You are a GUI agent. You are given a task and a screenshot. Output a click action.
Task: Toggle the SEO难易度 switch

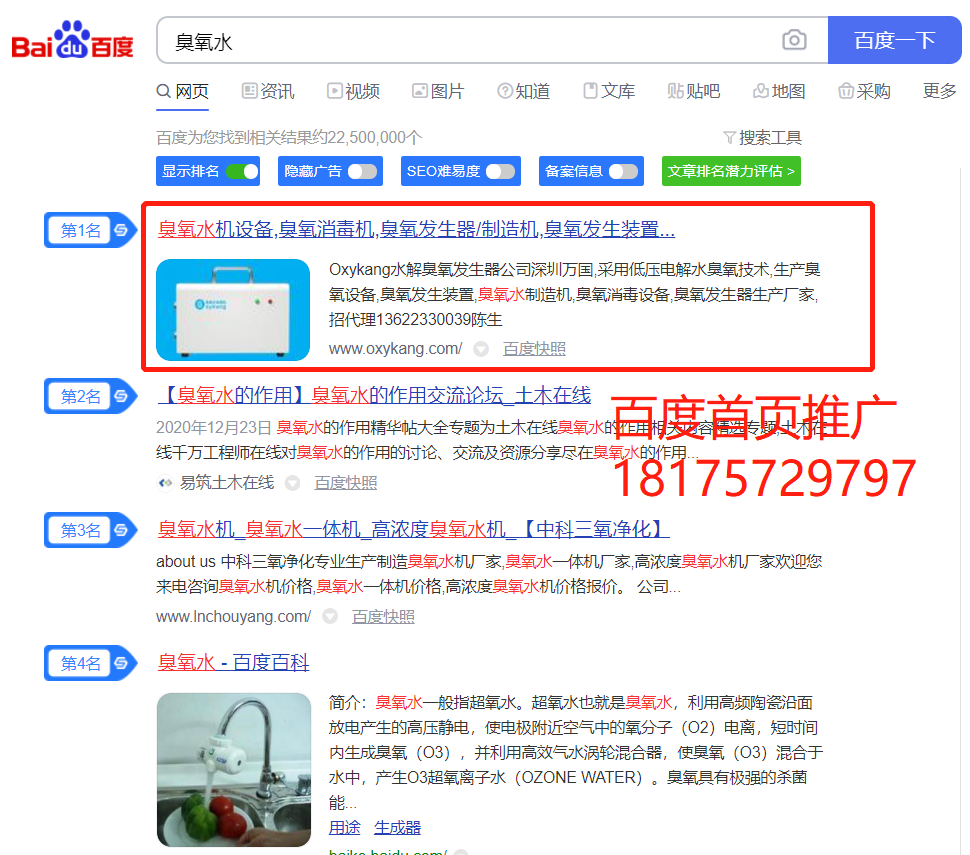pyautogui.click(x=500, y=171)
